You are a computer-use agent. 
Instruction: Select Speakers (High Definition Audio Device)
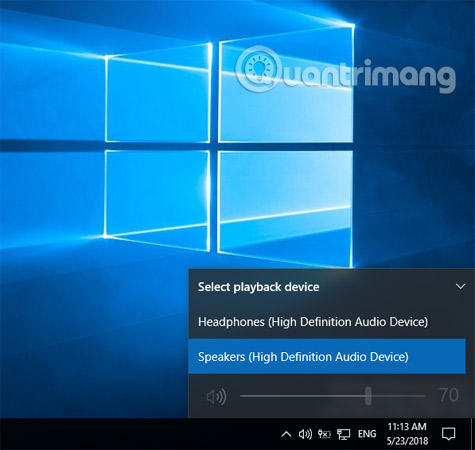[x=327, y=357]
